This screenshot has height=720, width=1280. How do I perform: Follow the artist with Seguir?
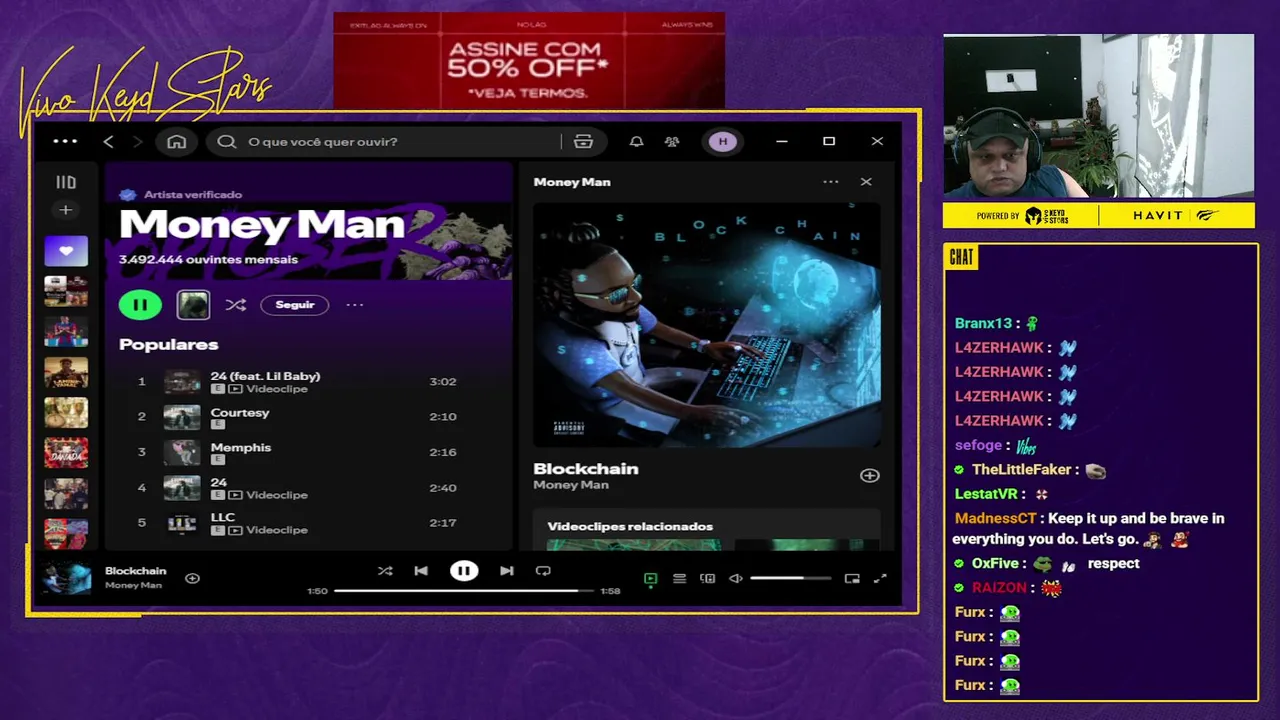point(295,305)
